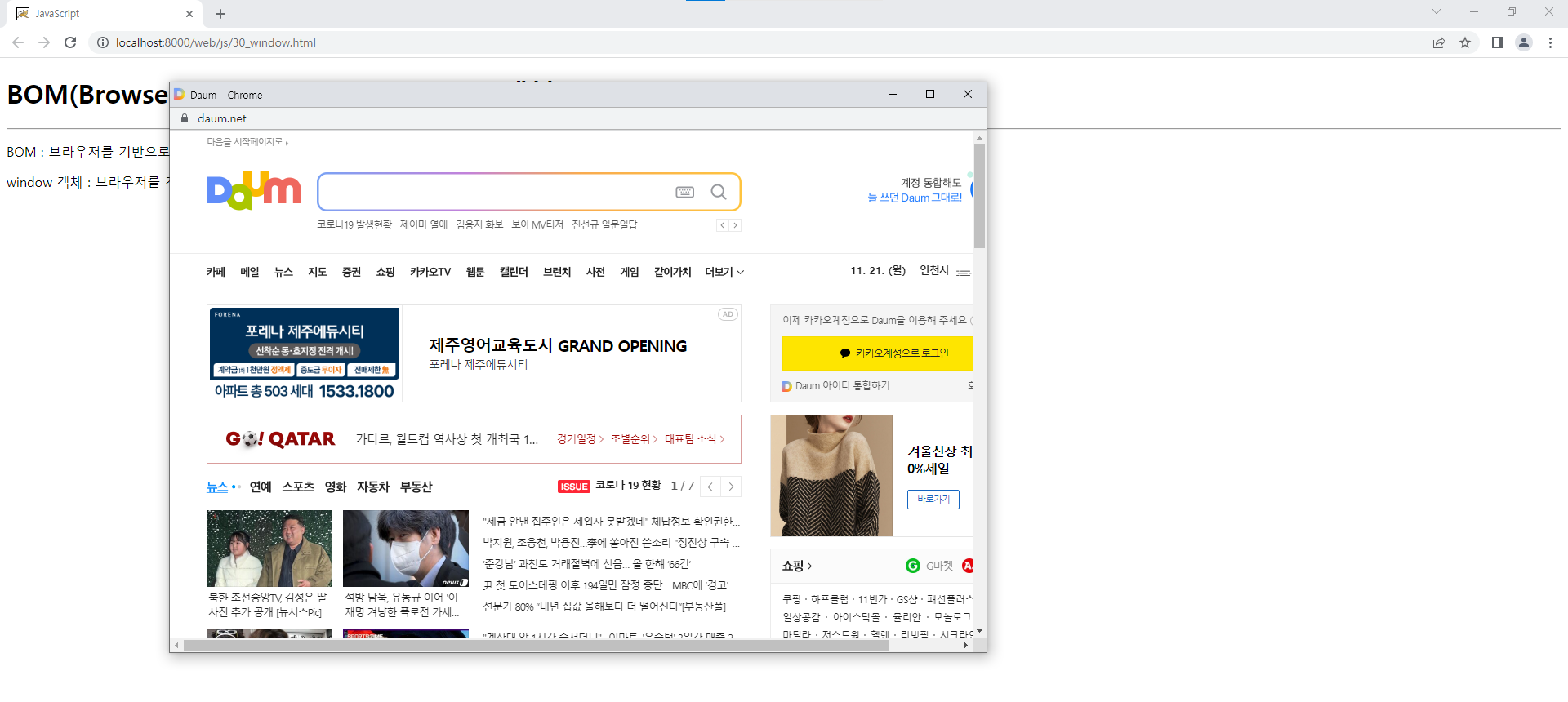The width and height of the screenshot is (1568, 702).
Task: Open the 메일 menu item
Action: [250, 272]
